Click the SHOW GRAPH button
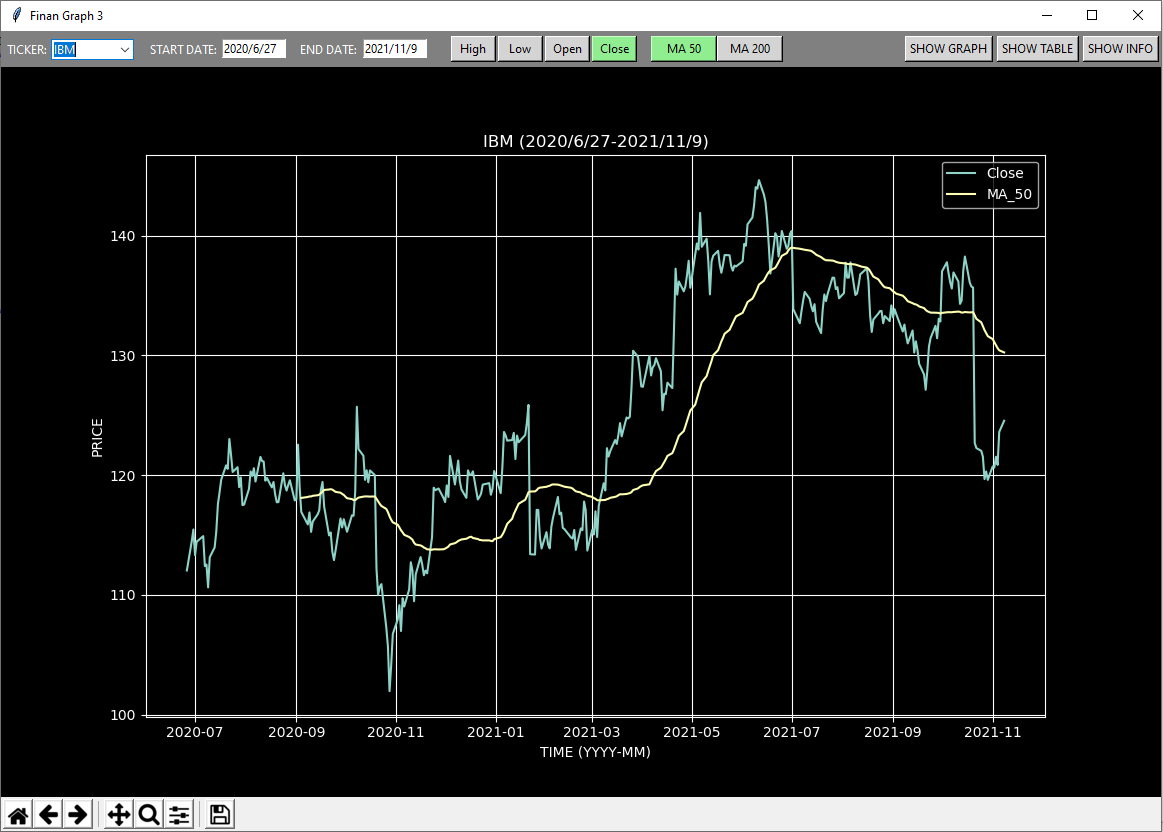The image size is (1163, 832). 949,49
